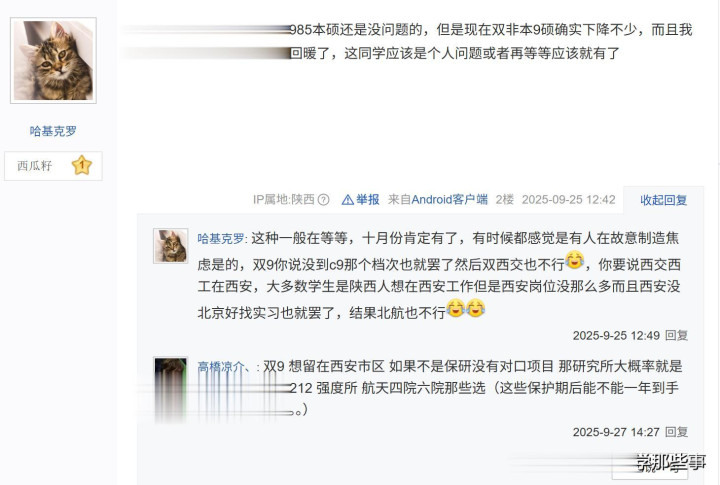The height and width of the screenshot is (485, 720).
Task: Click 哈基克罗 name in the sub-reply
Action: (x=221, y=238)
